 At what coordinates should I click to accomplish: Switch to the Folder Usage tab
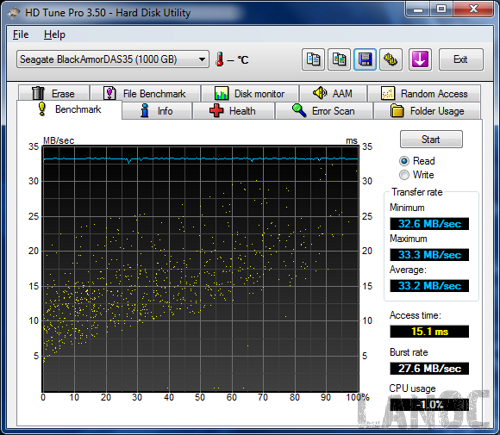coord(427,111)
